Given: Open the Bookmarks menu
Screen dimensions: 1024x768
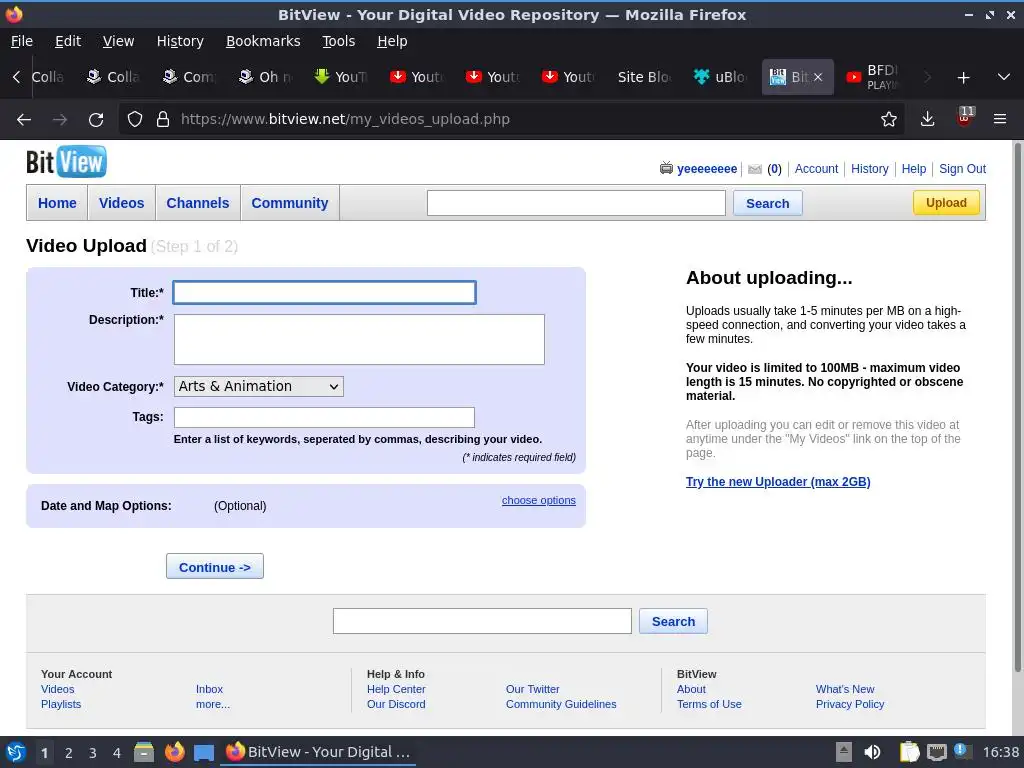Looking at the screenshot, I should pos(263,41).
